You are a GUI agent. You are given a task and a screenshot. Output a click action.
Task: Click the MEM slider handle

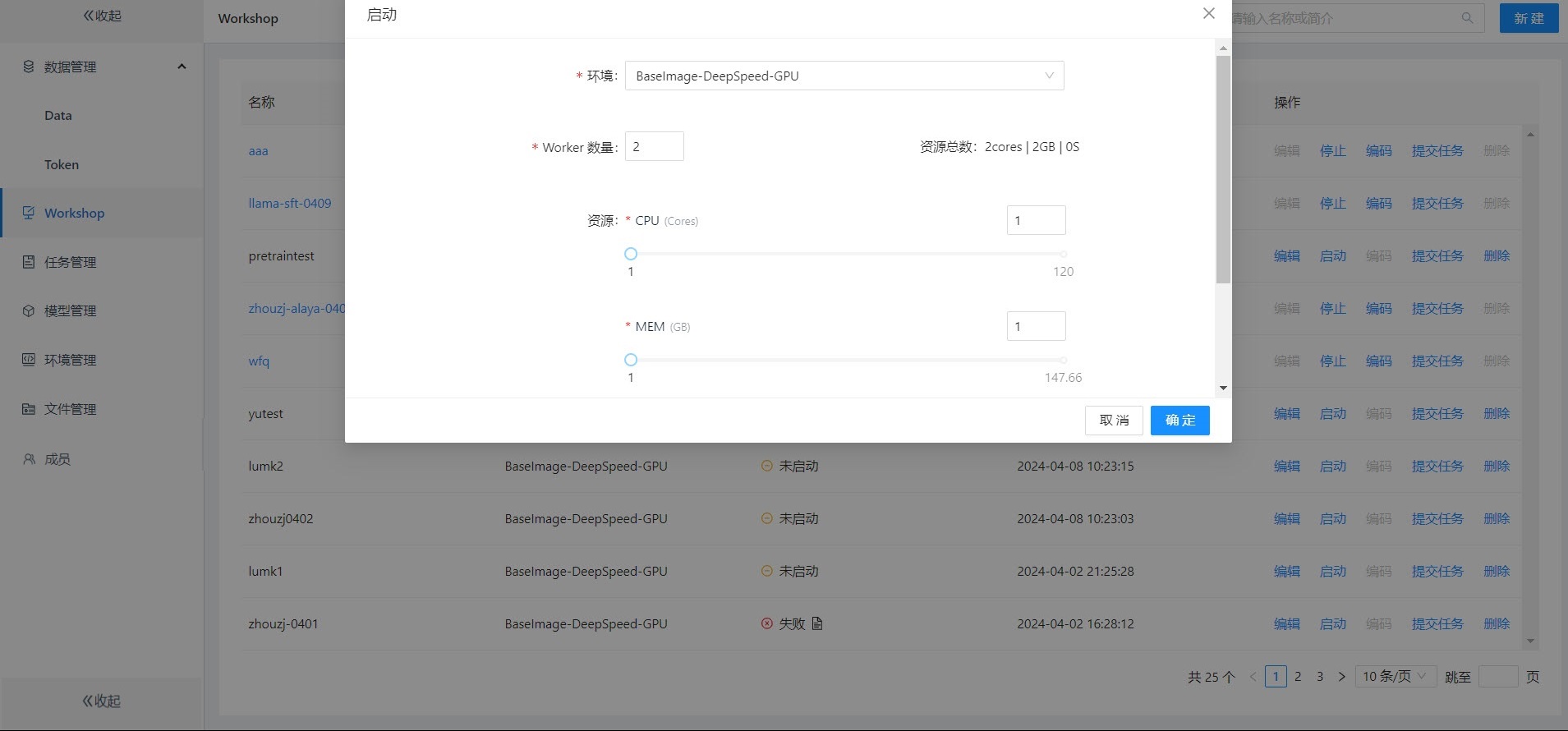[631, 360]
